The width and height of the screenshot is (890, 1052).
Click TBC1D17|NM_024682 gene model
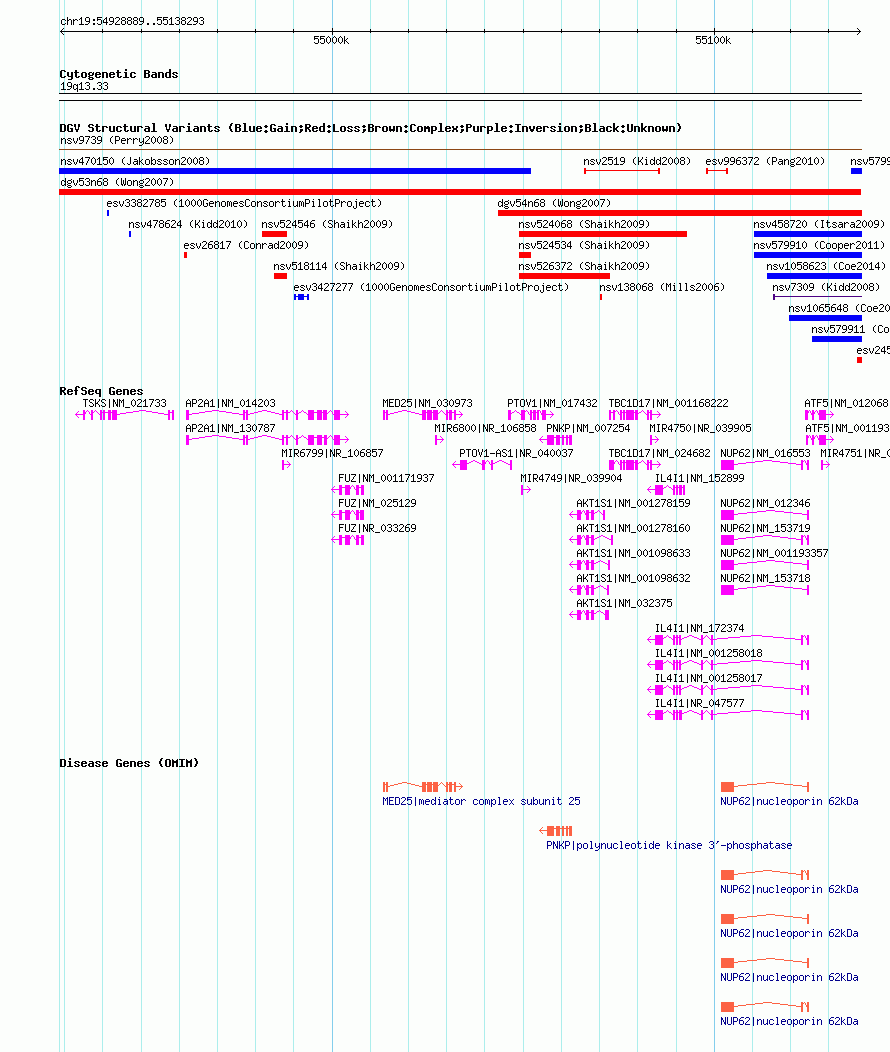point(634,465)
